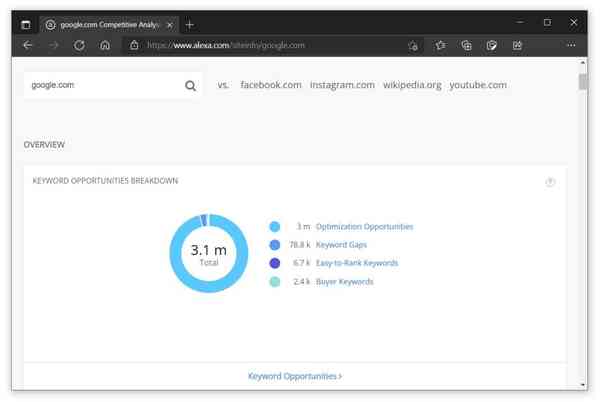Add this page to favorites star icon
The height and width of the screenshot is (402, 600).
point(413,46)
